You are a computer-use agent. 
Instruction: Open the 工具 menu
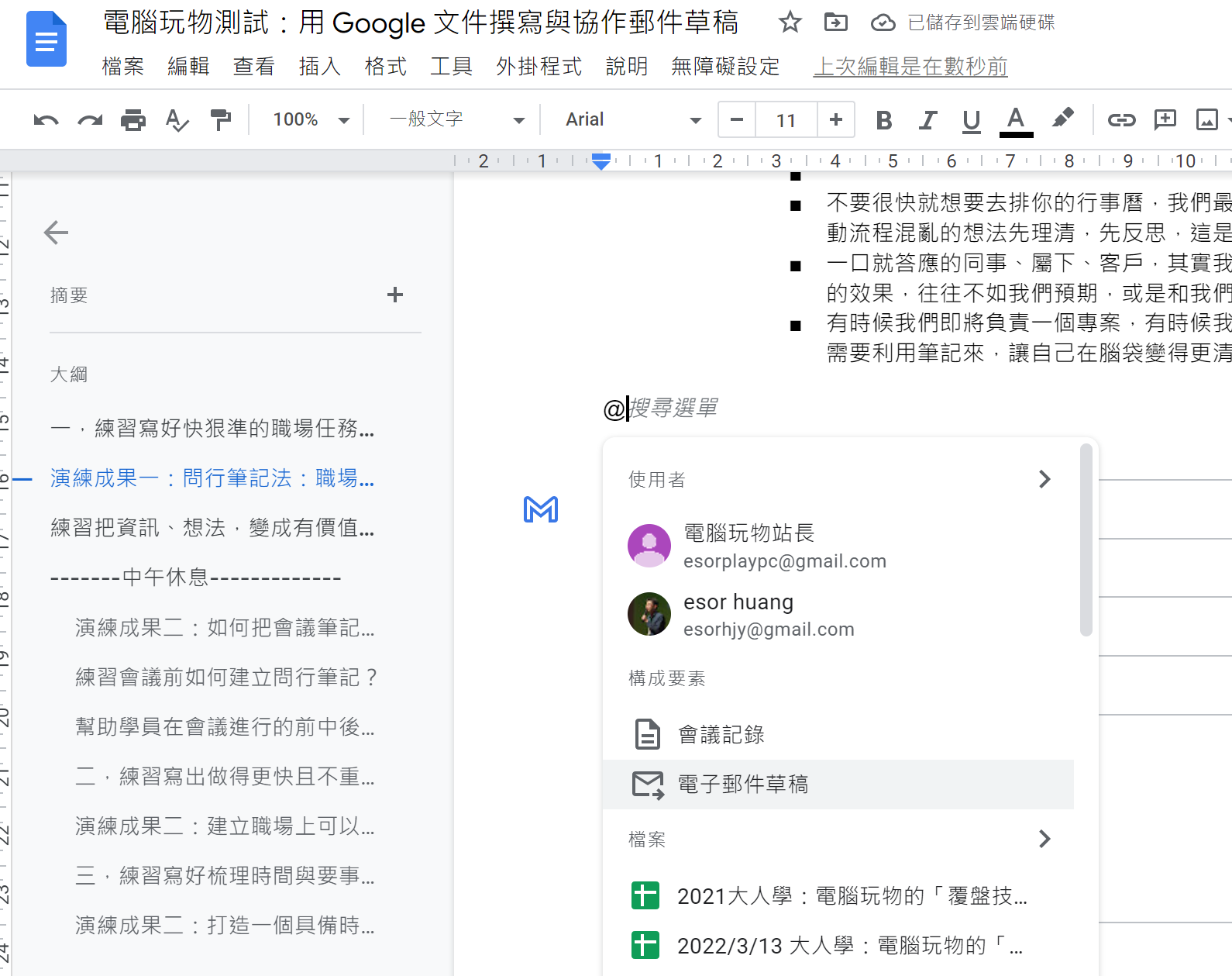451,67
